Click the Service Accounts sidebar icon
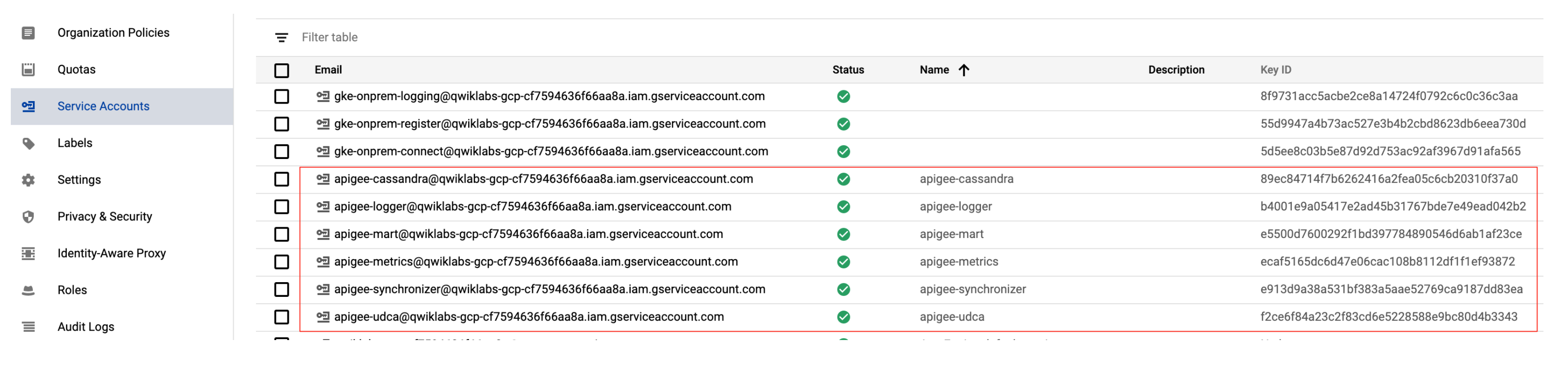This screenshot has height=369, width=1568. coord(28,106)
